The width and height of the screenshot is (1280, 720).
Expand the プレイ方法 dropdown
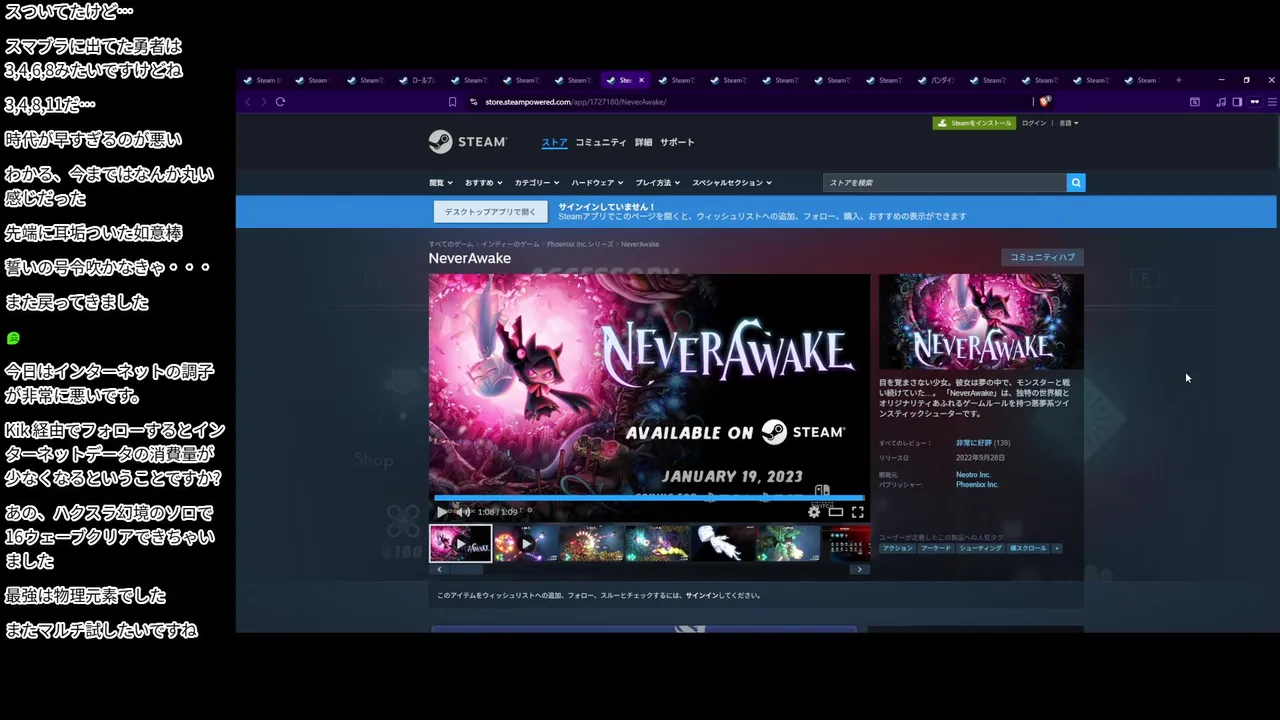pos(657,183)
